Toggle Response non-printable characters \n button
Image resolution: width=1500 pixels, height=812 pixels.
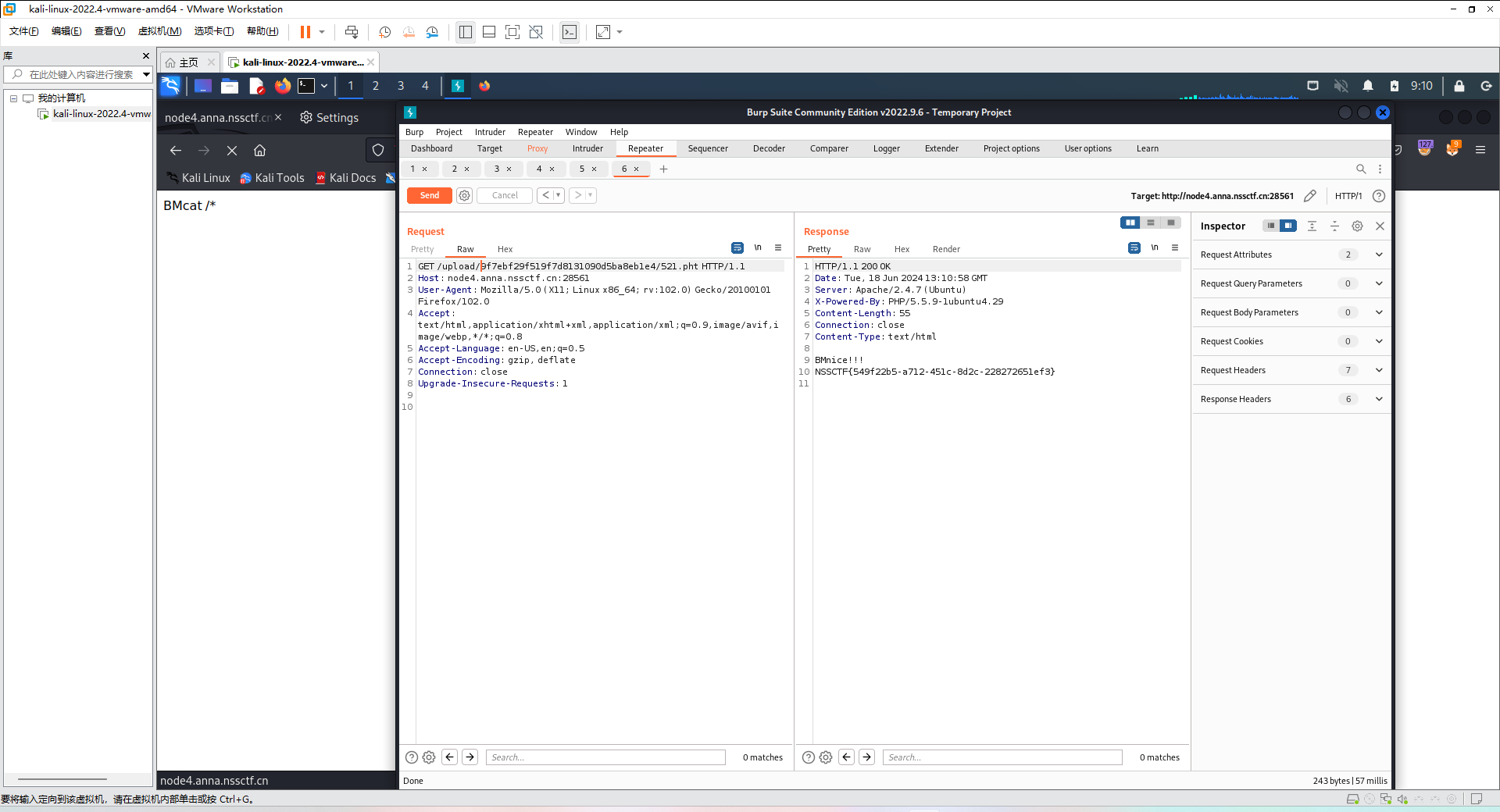coord(1155,248)
